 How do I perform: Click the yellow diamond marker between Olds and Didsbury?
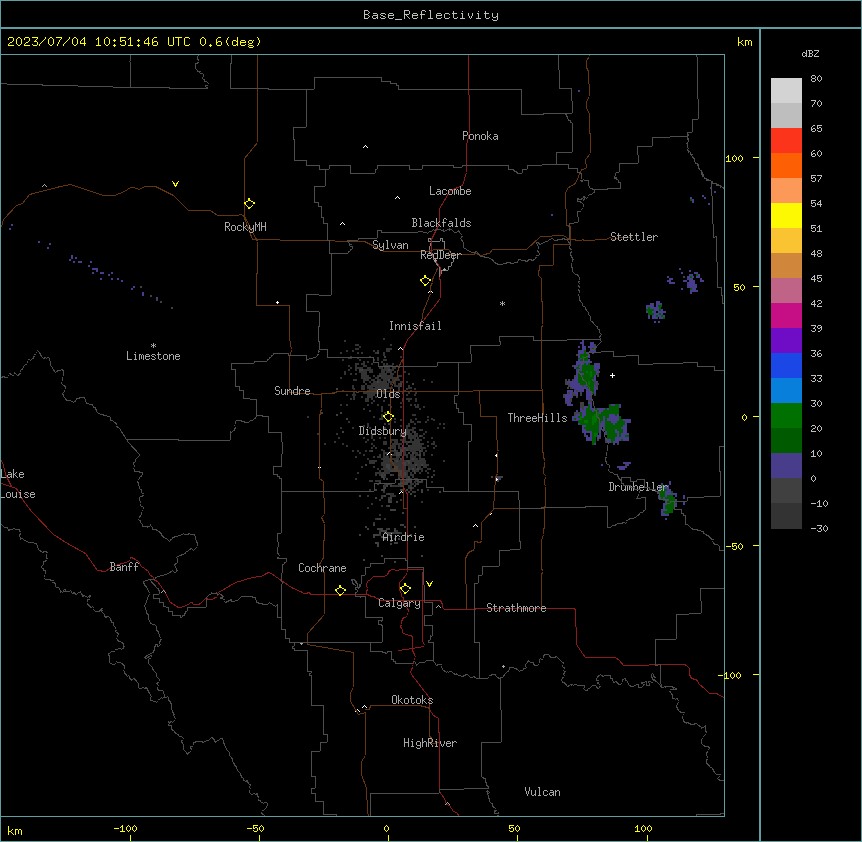388,417
